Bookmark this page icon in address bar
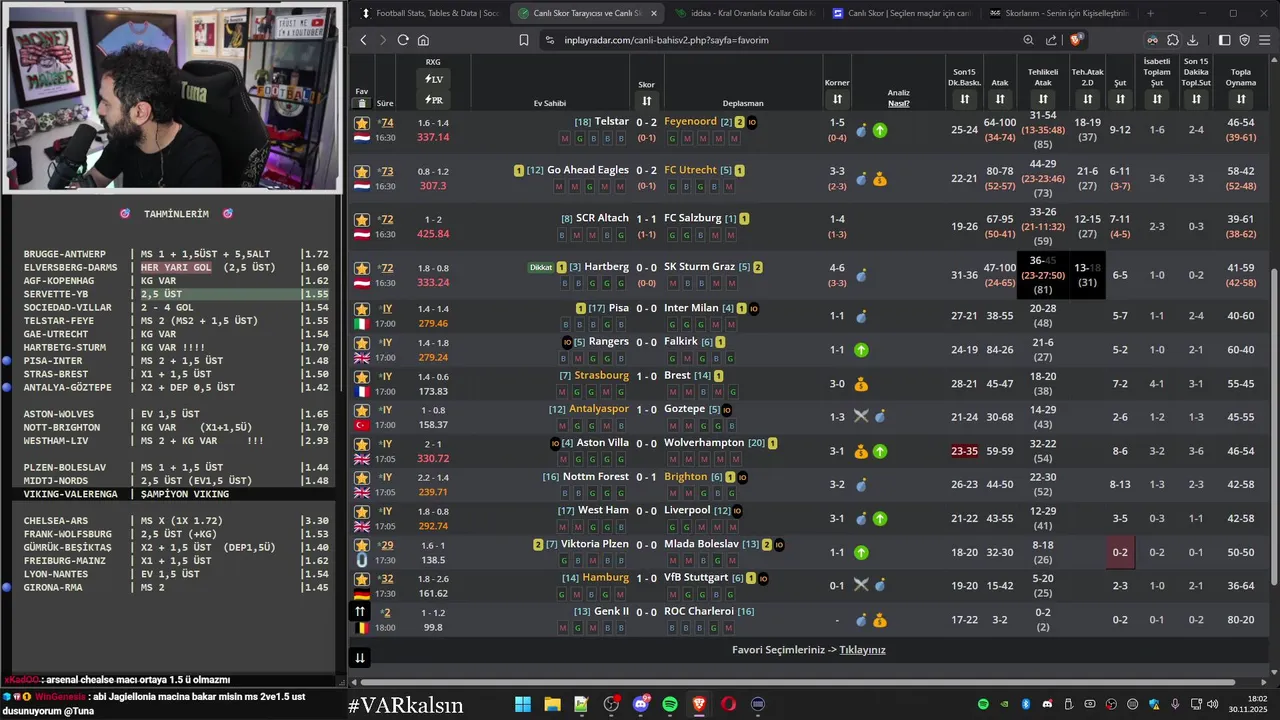This screenshot has height=720, width=1280. (x=523, y=40)
